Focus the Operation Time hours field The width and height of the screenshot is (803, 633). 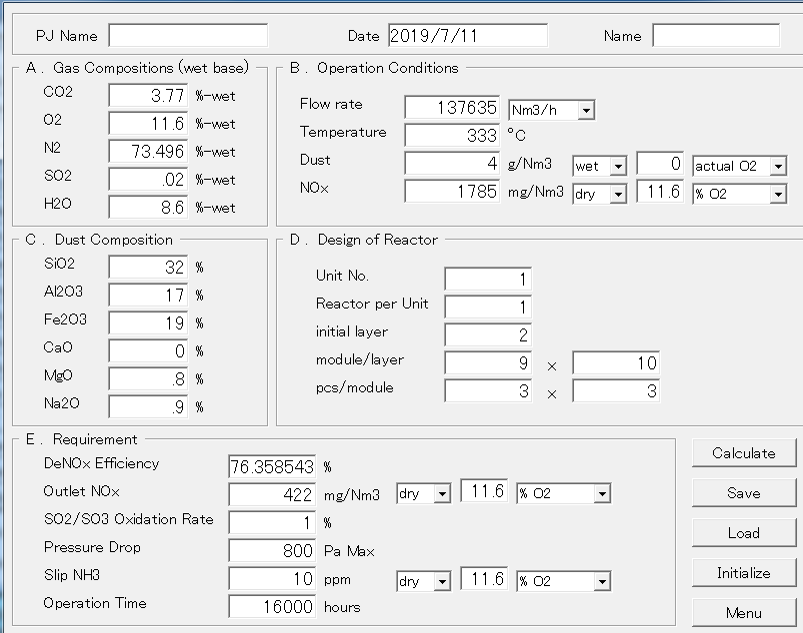click(272, 606)
